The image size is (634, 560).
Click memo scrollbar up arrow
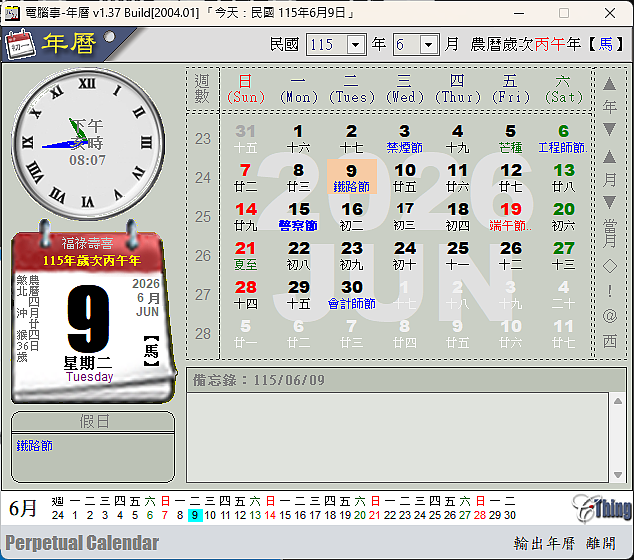pyautogui.click(x=618, y=401)
